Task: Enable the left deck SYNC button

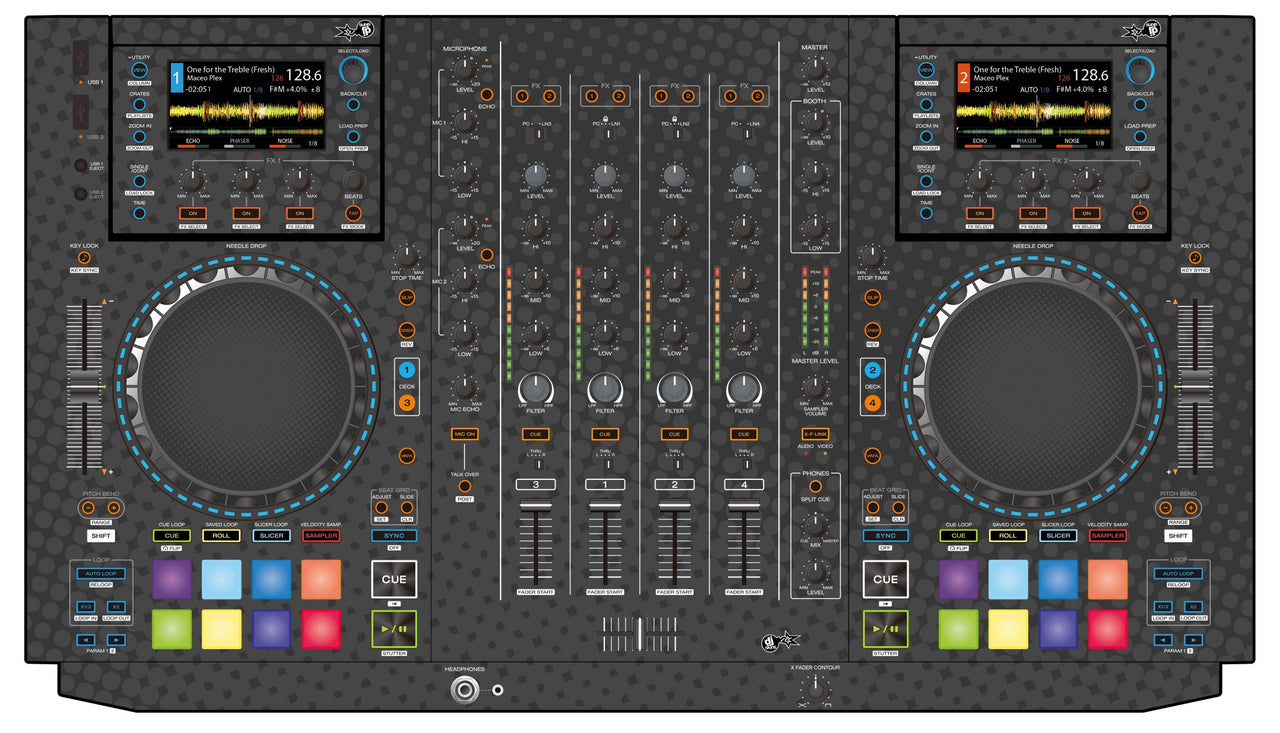Action: [x=393, y=535]
